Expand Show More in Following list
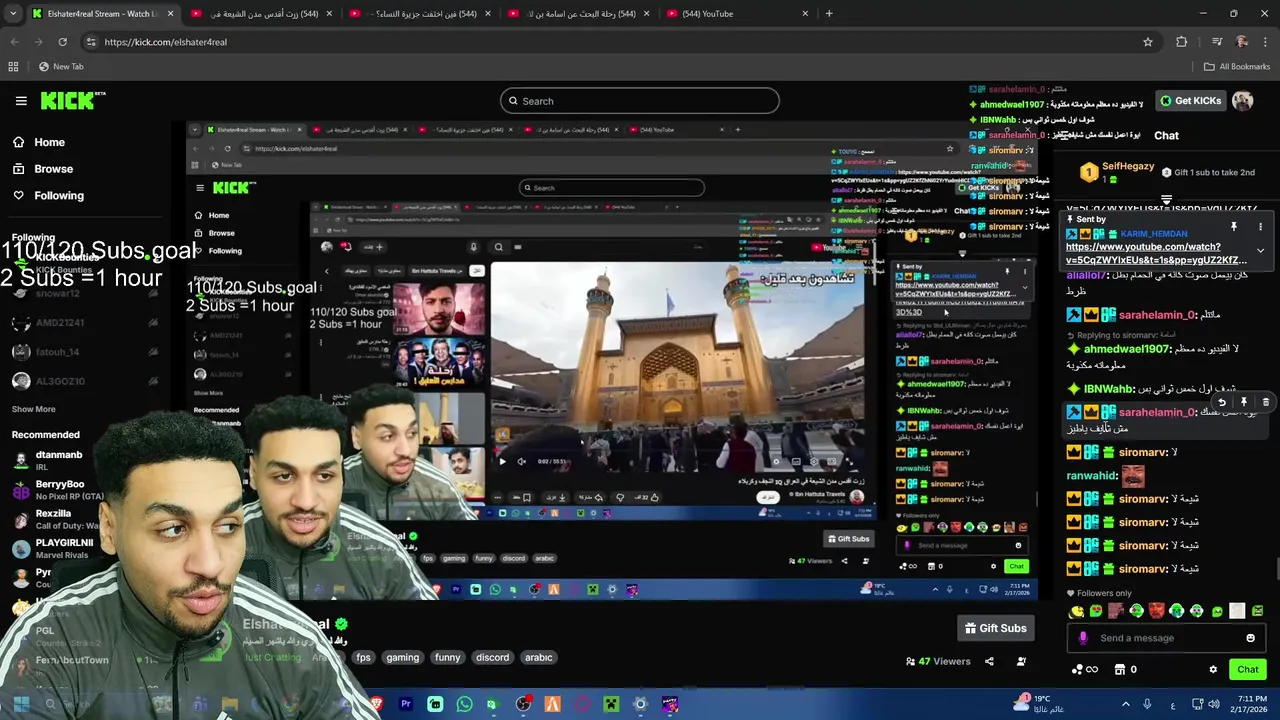Image resolution: width=1280 pixels, height=720 pixels. (x=33, y=409)
